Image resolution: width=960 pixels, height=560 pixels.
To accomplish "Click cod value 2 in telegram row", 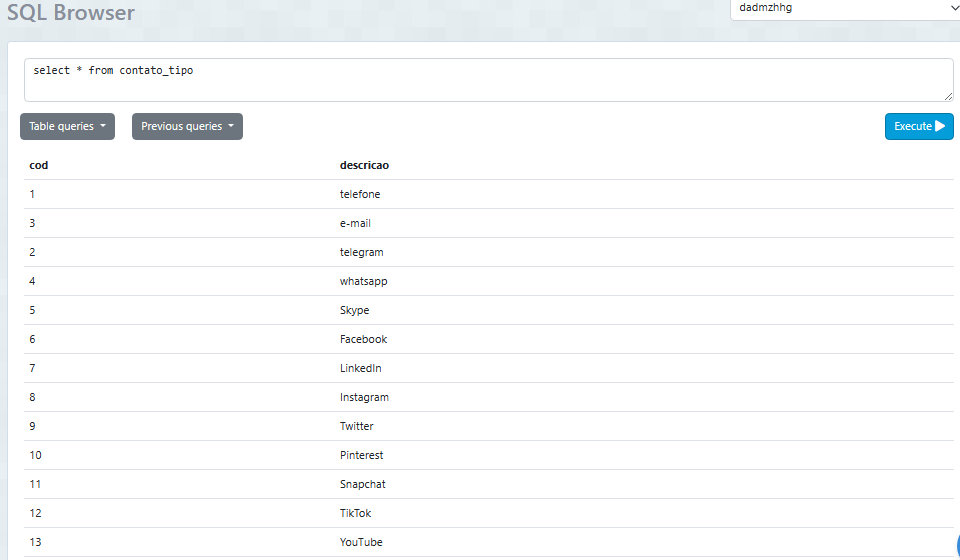I will coord(32,252).
